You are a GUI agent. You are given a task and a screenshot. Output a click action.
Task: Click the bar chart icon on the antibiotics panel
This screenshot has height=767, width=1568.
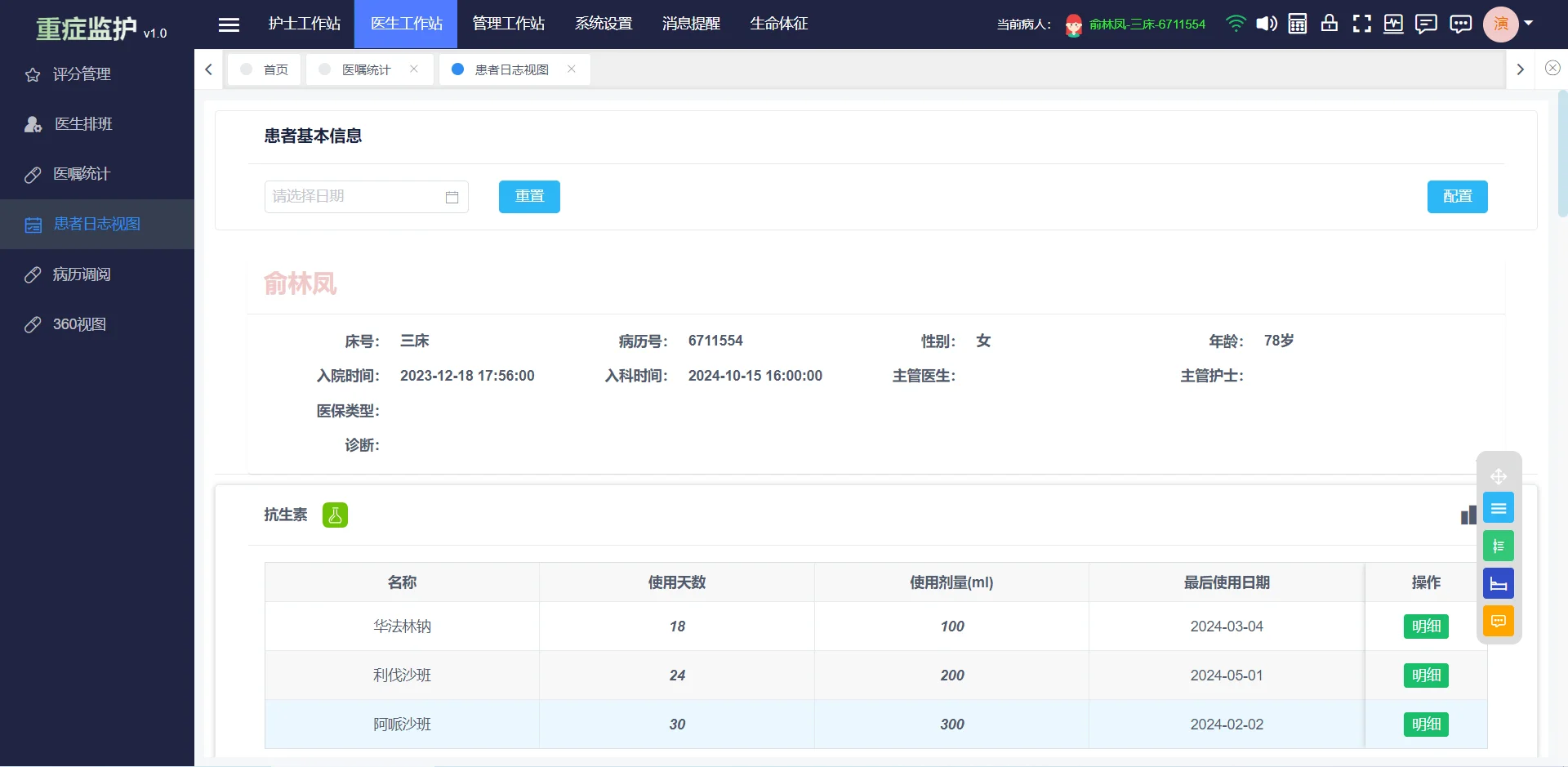pos(1468,515)
